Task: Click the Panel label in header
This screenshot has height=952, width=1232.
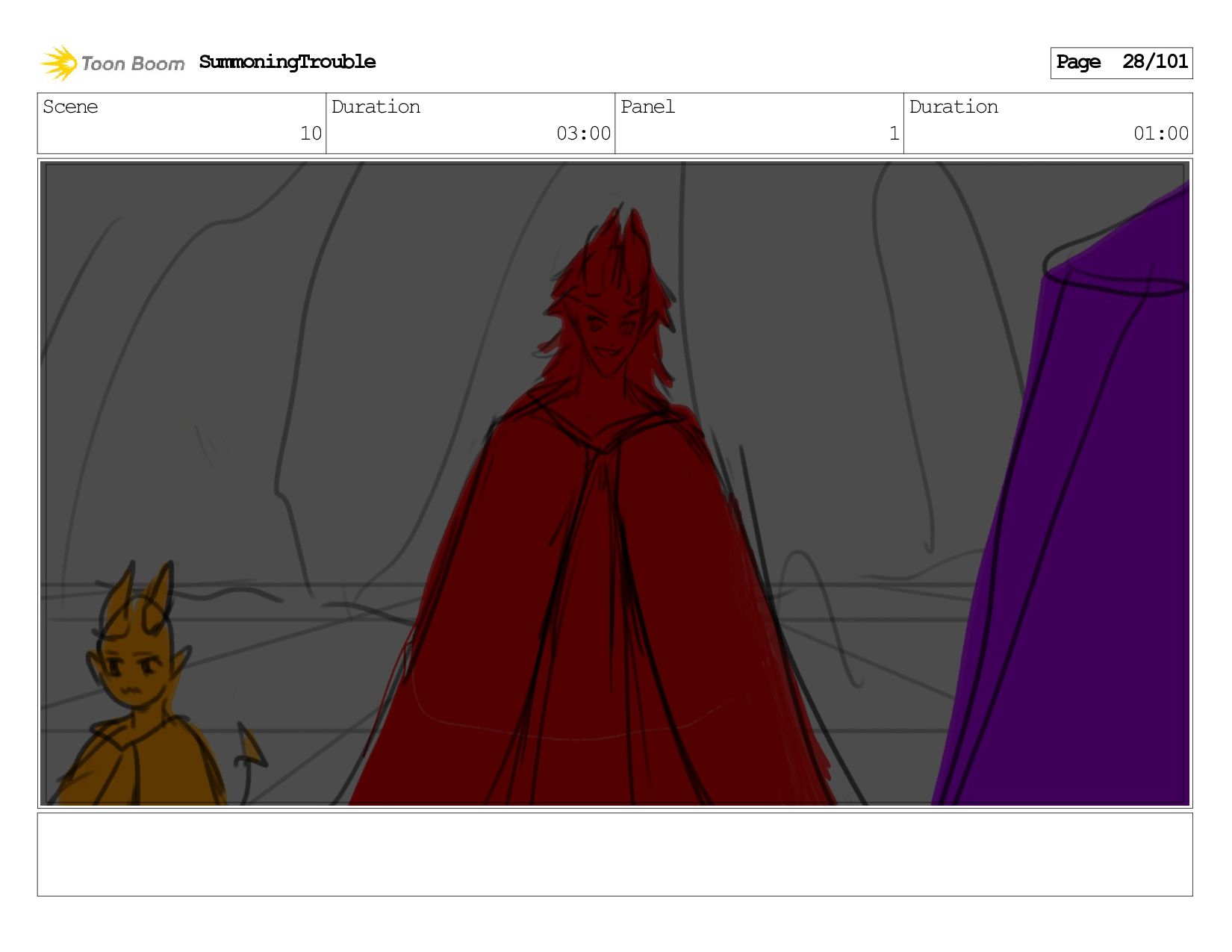Action: click(647, 107)
